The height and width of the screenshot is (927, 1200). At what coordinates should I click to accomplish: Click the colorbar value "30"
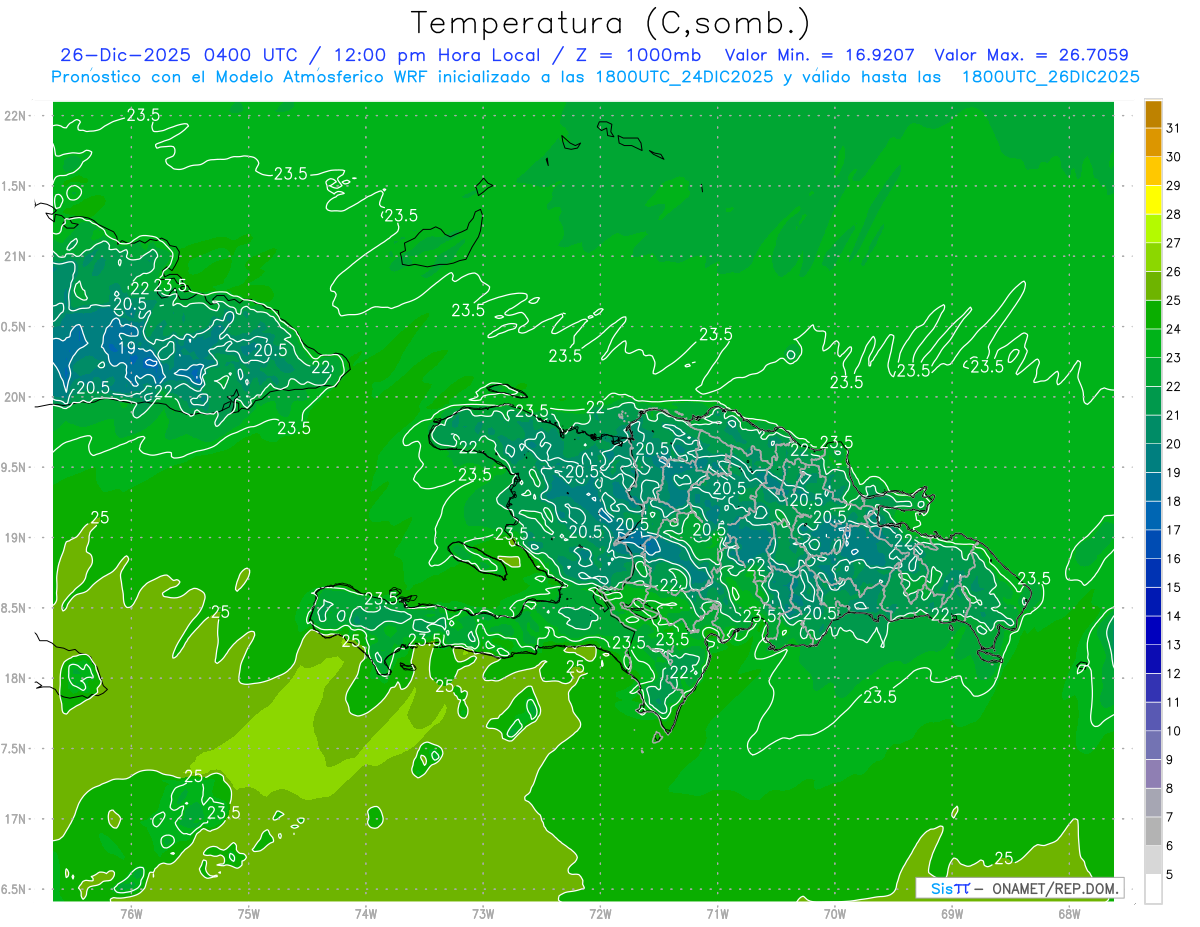[x=1174, y=156]
